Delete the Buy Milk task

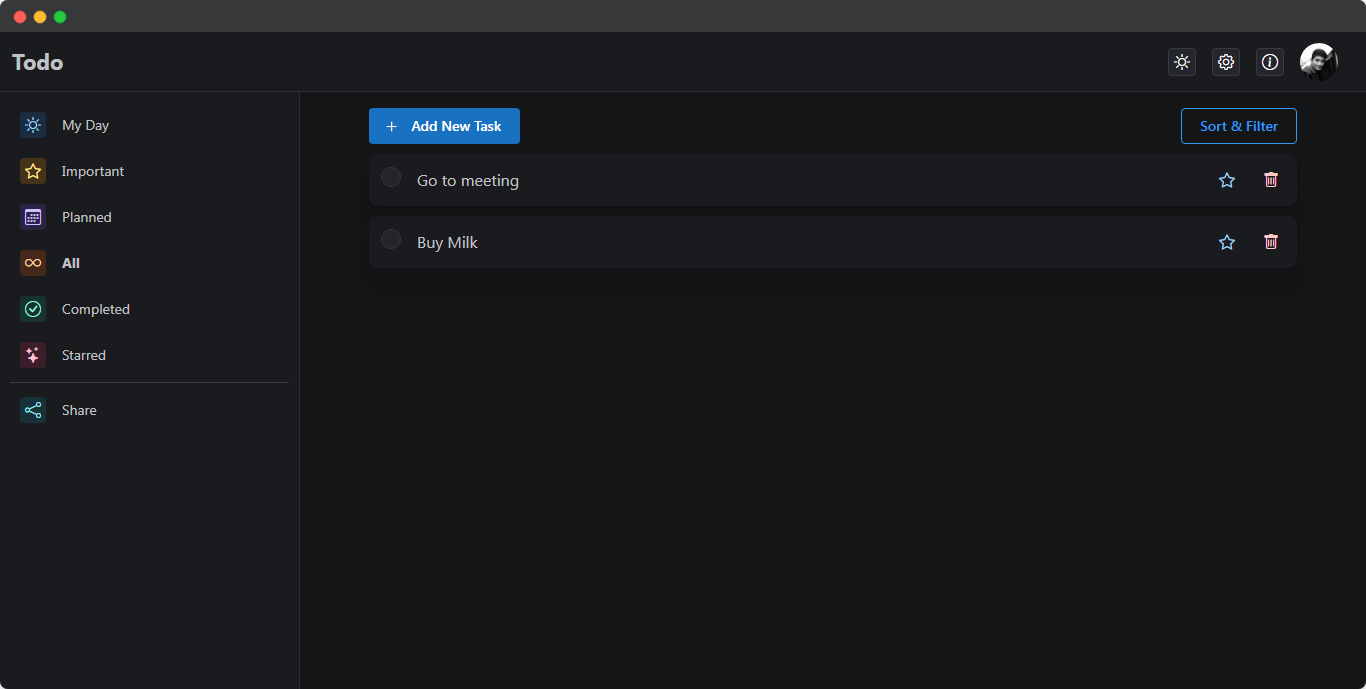[x=1271, y=242]
